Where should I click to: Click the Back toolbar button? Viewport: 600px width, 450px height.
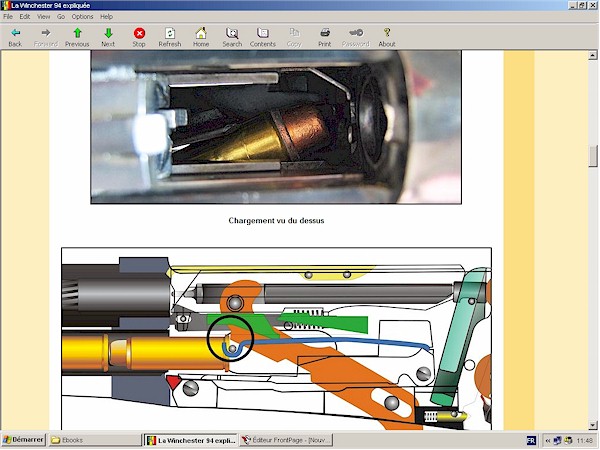15,37
